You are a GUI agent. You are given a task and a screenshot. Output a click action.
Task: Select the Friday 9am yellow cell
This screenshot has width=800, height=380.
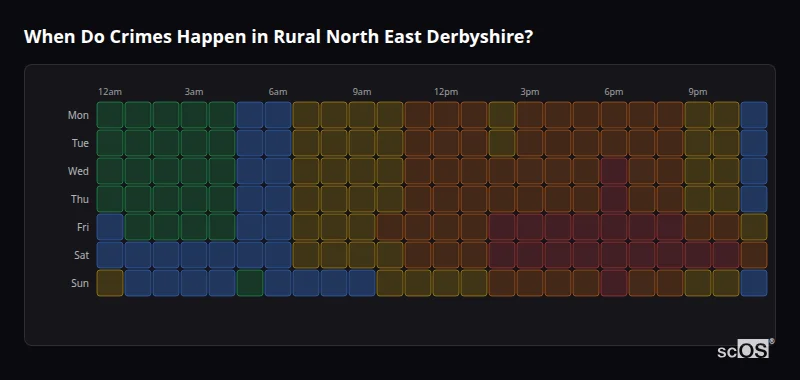coord(362,227)
